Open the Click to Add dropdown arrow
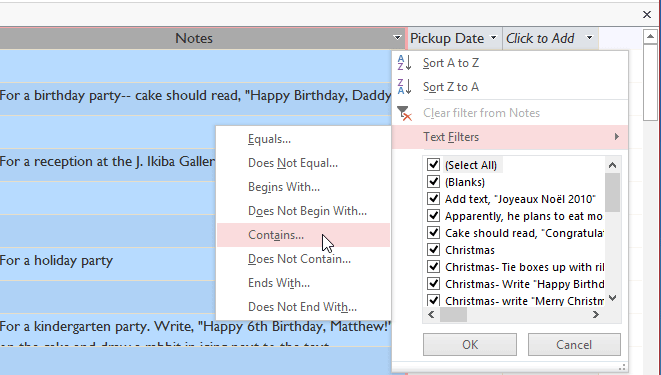661x375 pixels. pyautogui.click(x=590, y=38)
